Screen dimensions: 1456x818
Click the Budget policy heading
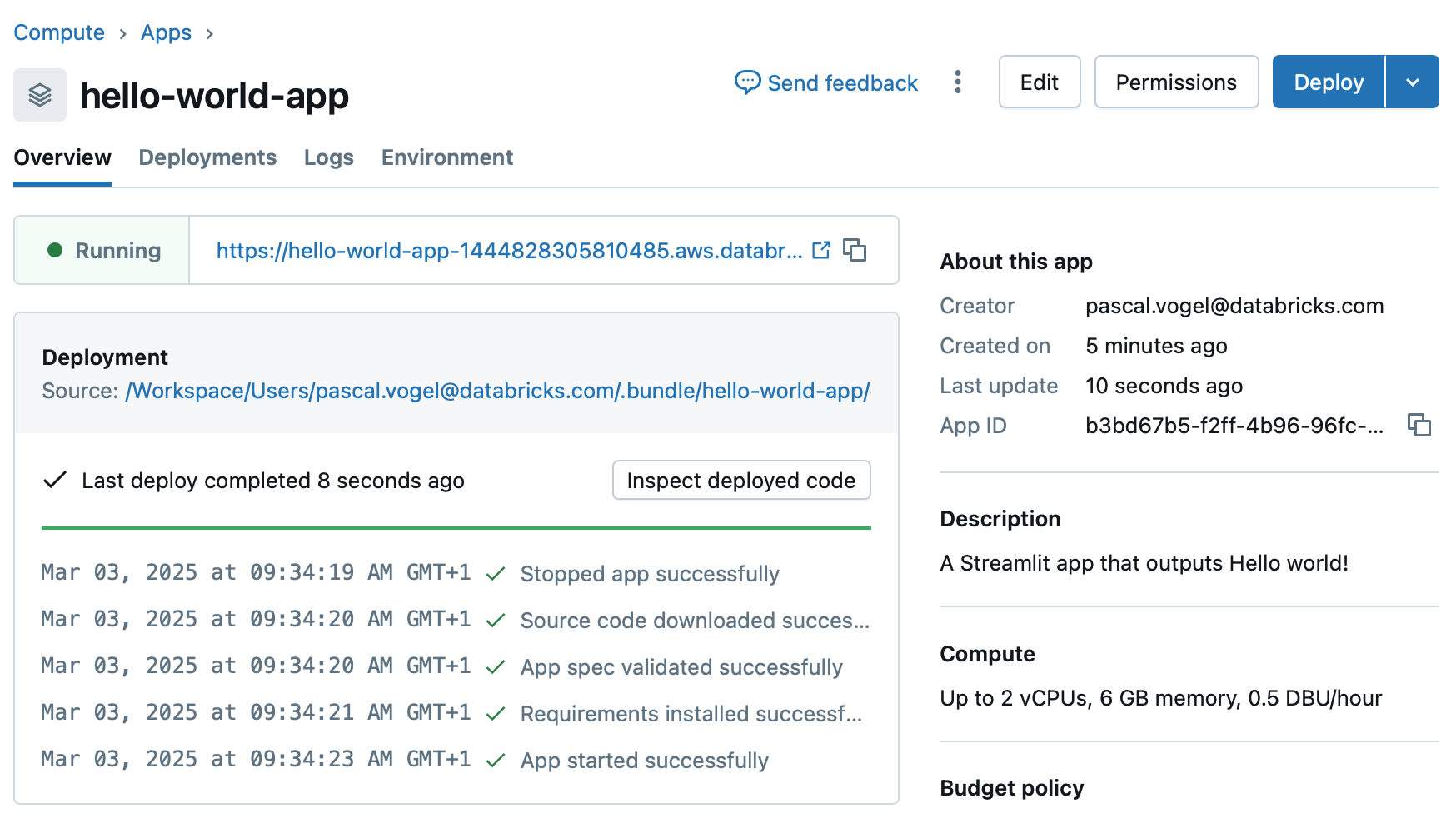point(1012,788)
